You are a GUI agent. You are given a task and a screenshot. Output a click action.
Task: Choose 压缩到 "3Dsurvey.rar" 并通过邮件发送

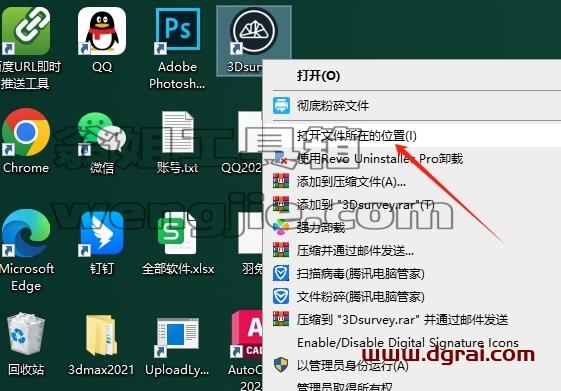click(x=411, y=319)
